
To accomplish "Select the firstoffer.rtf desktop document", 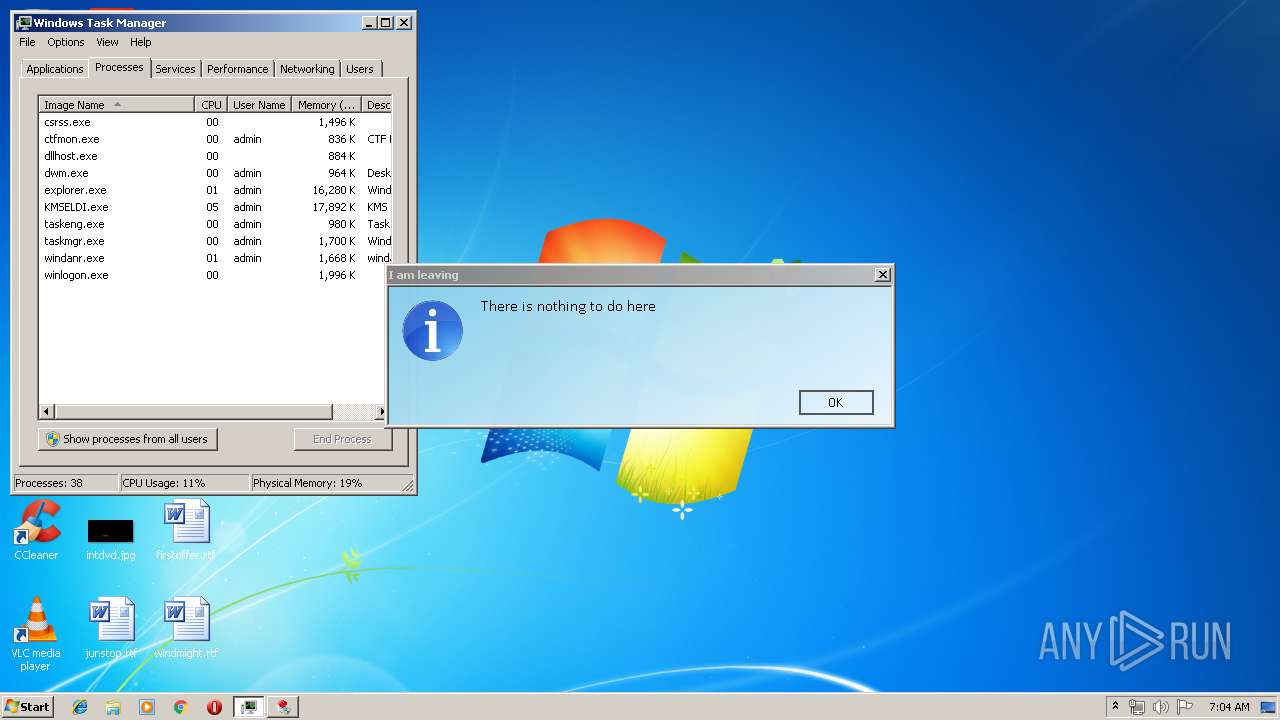I will click(186, 530).
